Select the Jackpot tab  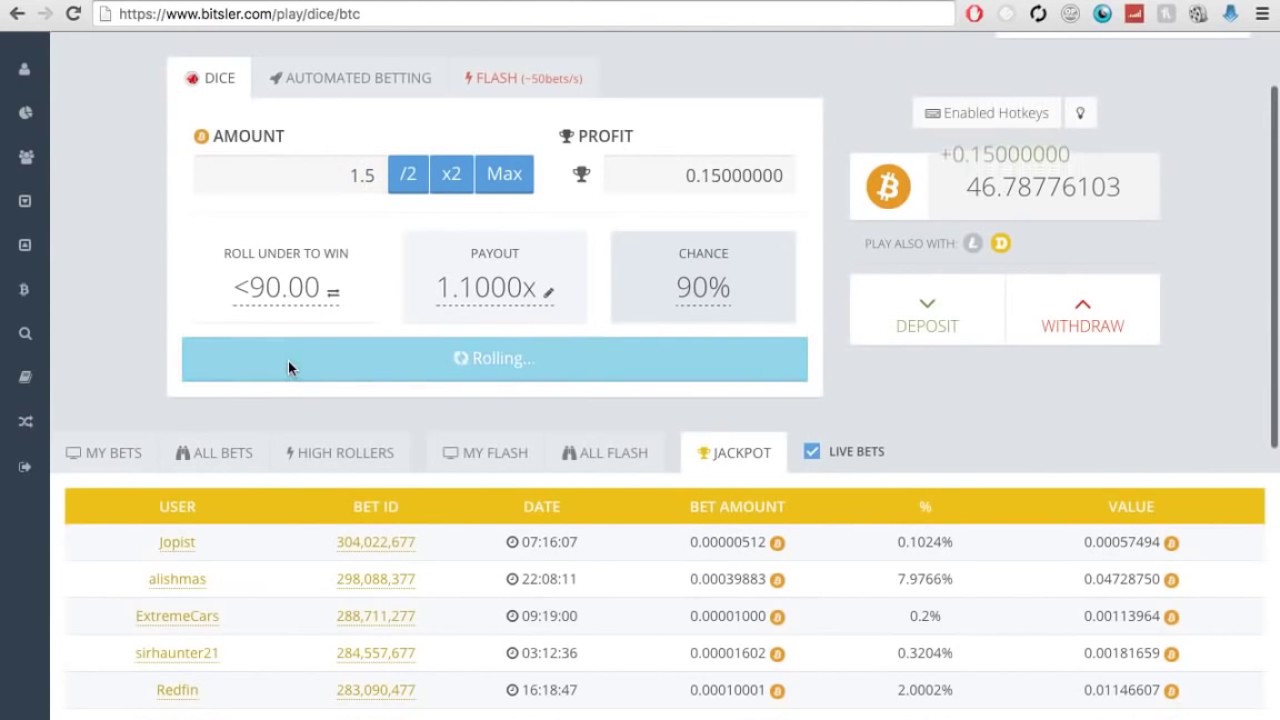click(x=734, y=453)
